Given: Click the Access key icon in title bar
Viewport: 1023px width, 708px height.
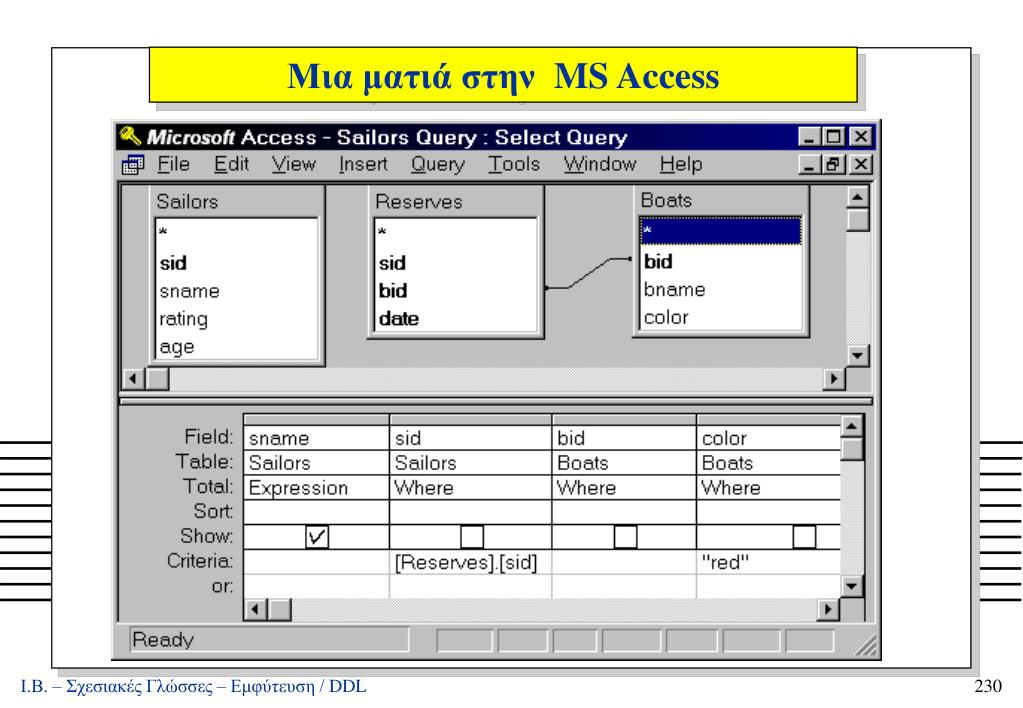Looking at the screenshot, I should pos(130,136).
